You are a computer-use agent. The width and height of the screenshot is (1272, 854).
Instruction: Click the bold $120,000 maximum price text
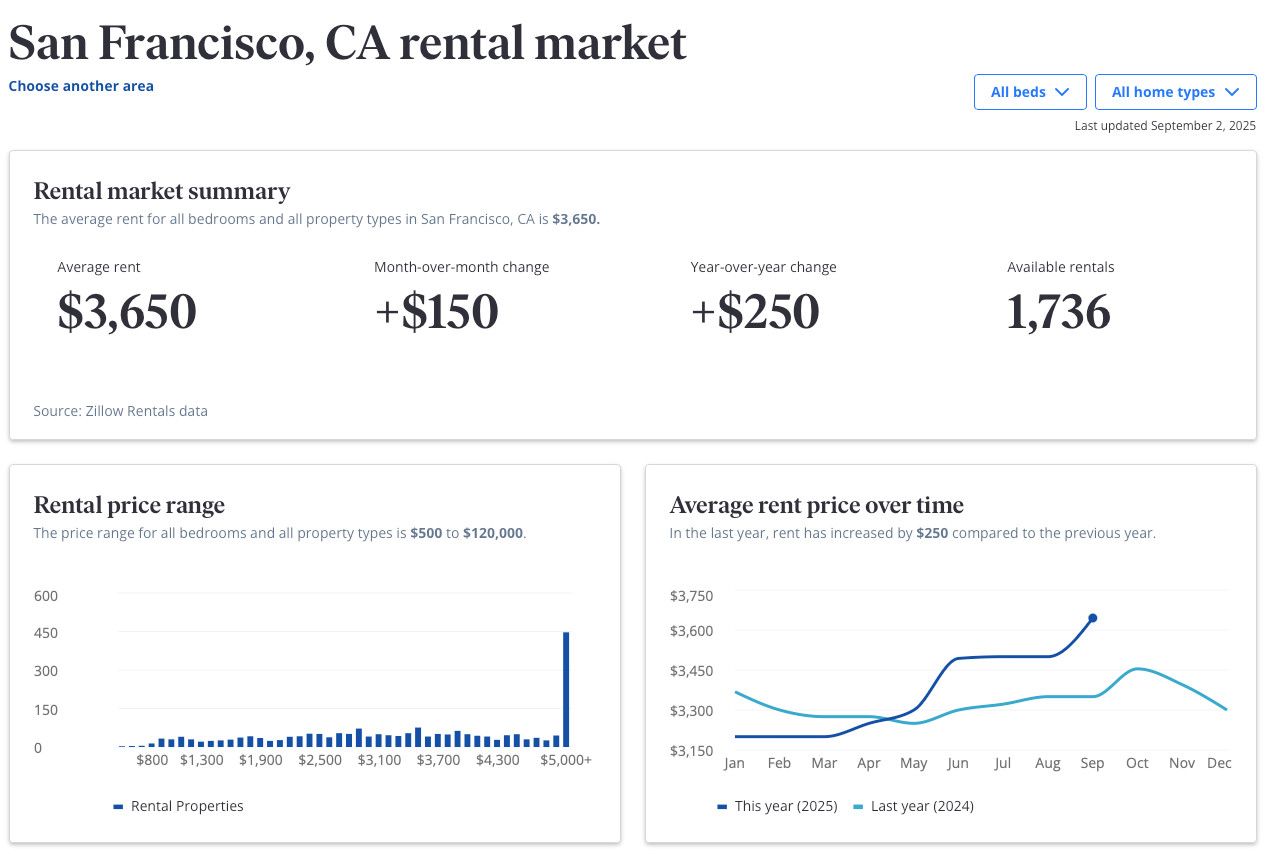pos(493,533)
